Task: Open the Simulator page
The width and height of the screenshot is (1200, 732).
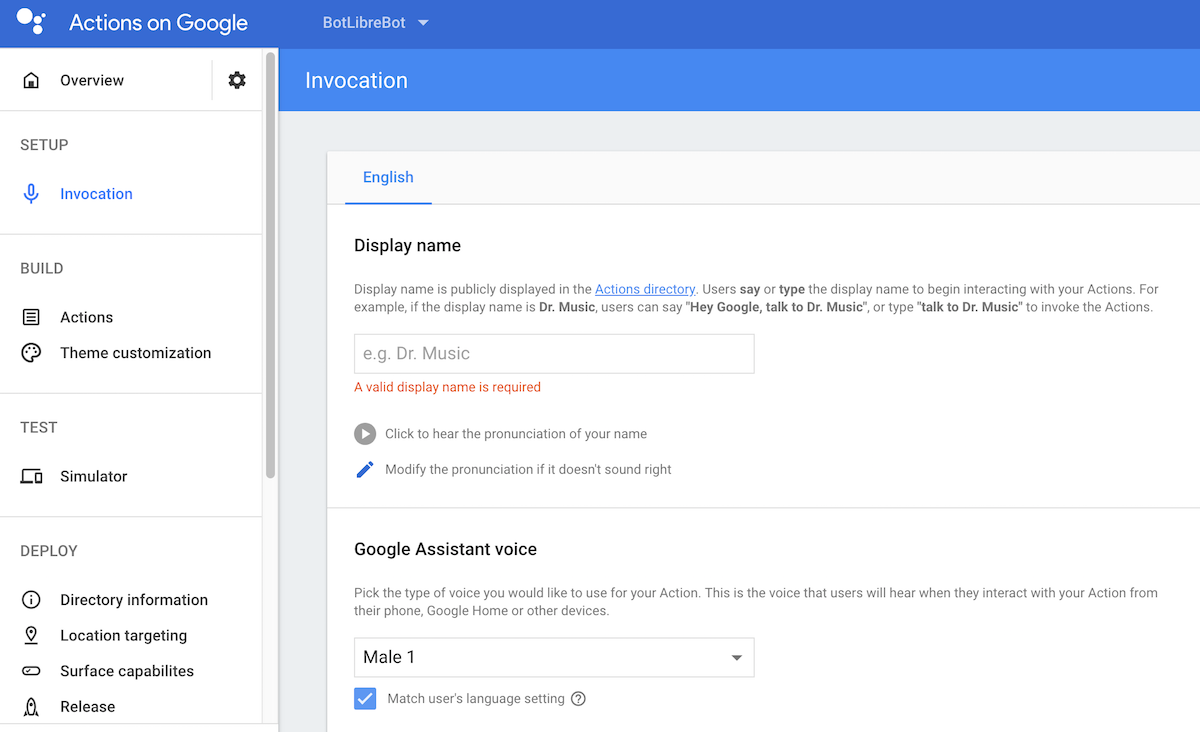Action: click(94, 477)
